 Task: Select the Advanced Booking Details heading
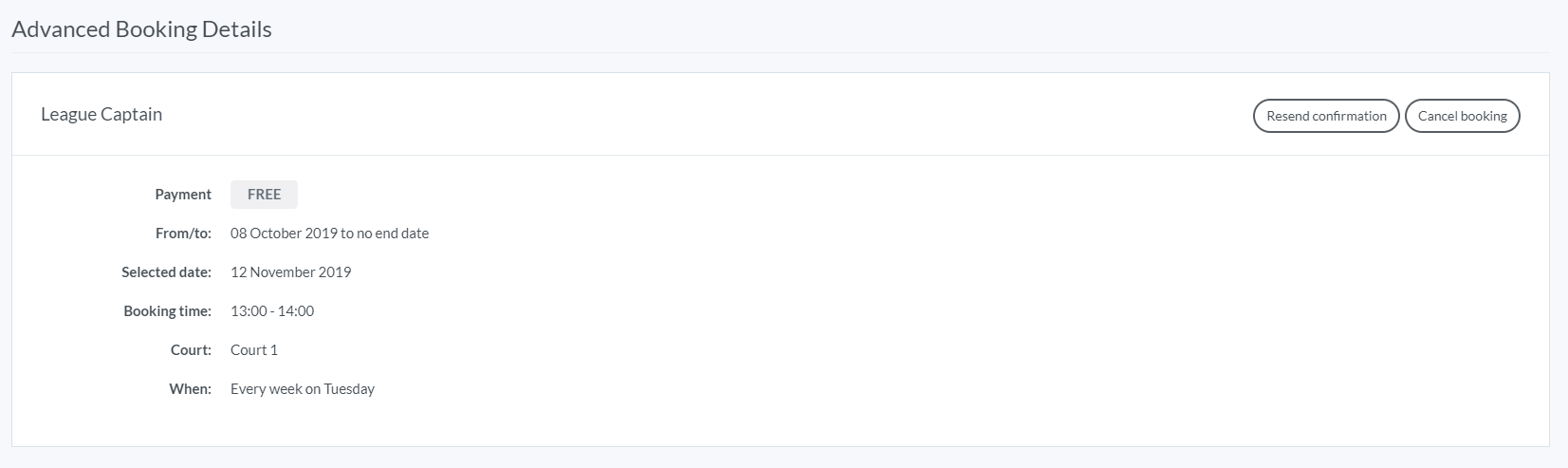[x=141, y=29]
